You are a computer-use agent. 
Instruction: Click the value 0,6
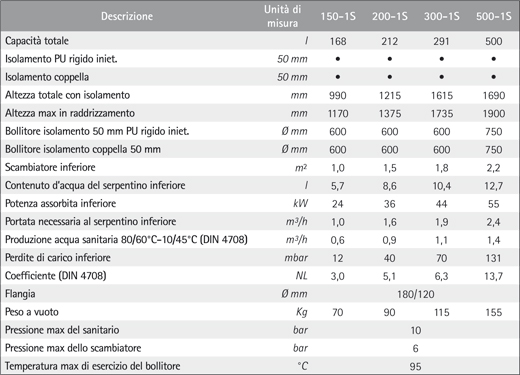pos(338,240)
